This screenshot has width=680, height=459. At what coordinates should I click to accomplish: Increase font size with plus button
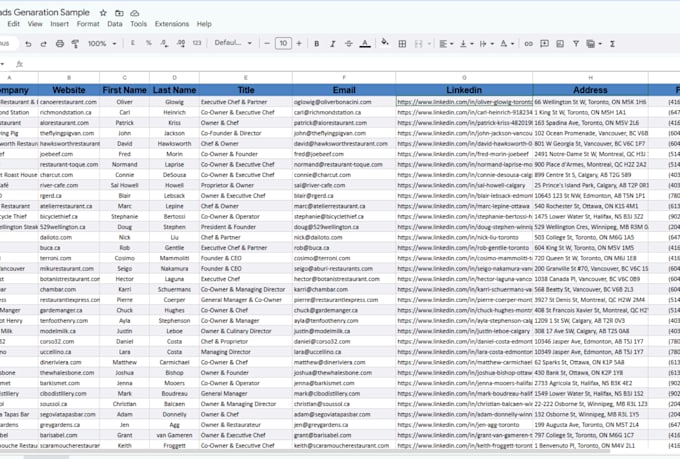(299, 43)
